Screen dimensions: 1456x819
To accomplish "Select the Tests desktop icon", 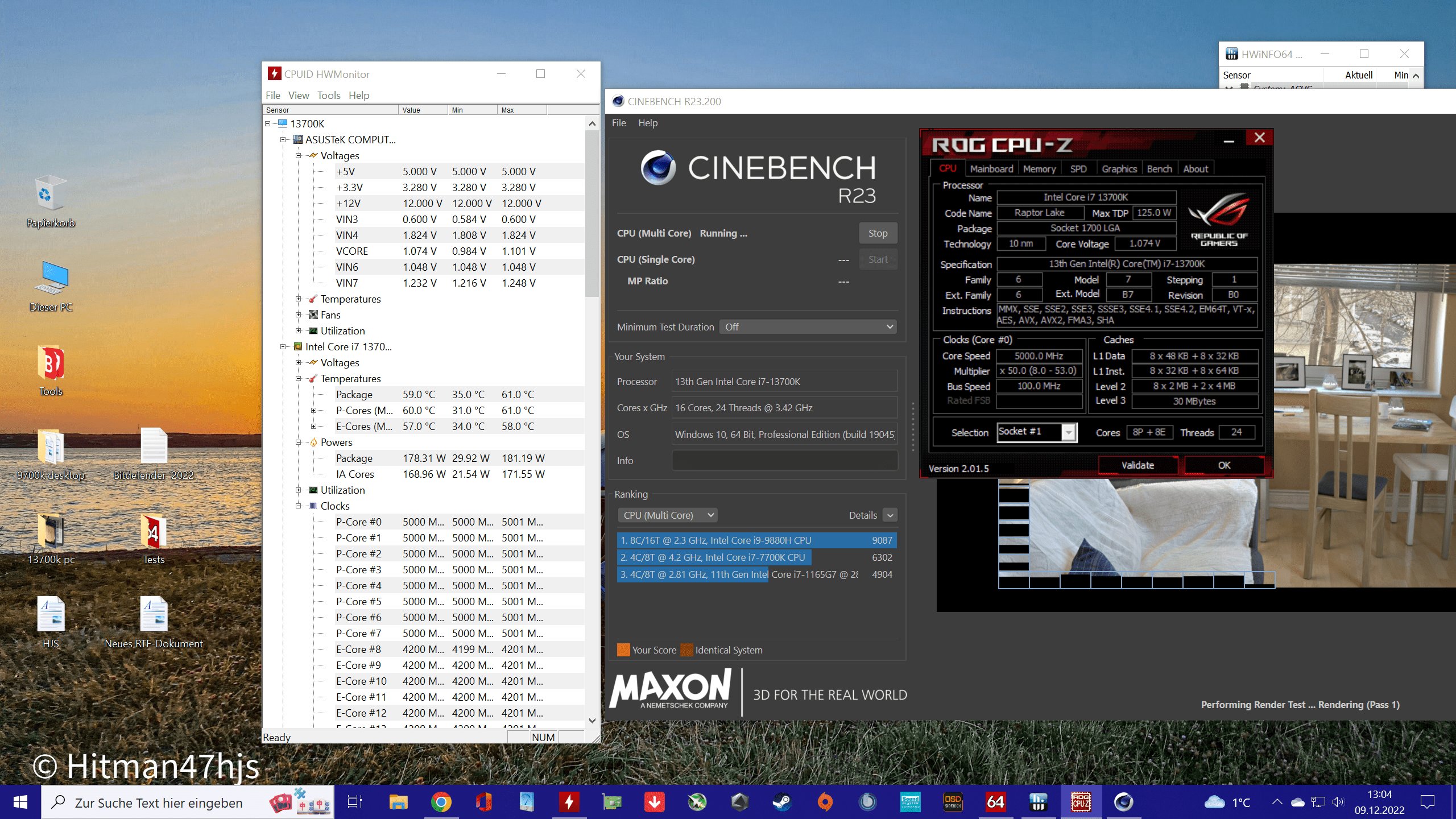I will [x=154, y=538].
